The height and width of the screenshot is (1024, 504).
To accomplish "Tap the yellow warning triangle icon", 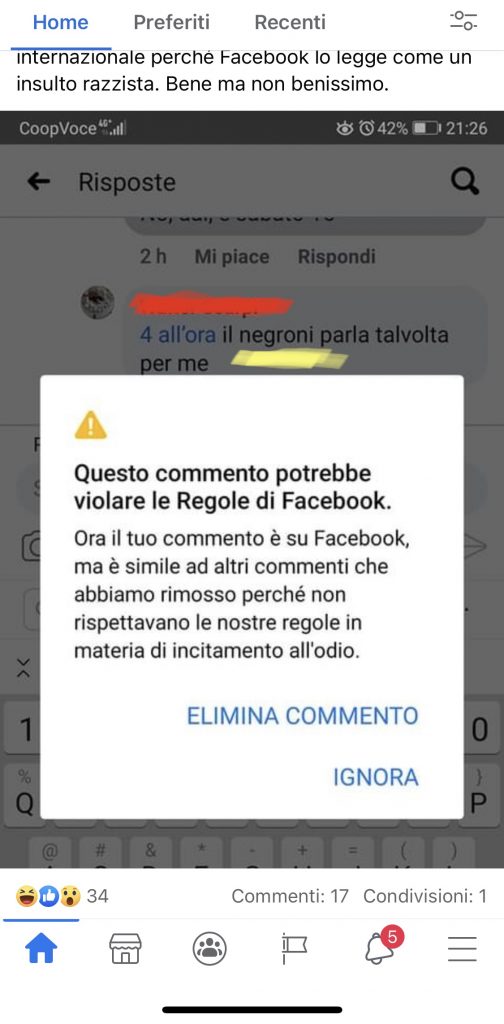I will click(x=90, y=425).
